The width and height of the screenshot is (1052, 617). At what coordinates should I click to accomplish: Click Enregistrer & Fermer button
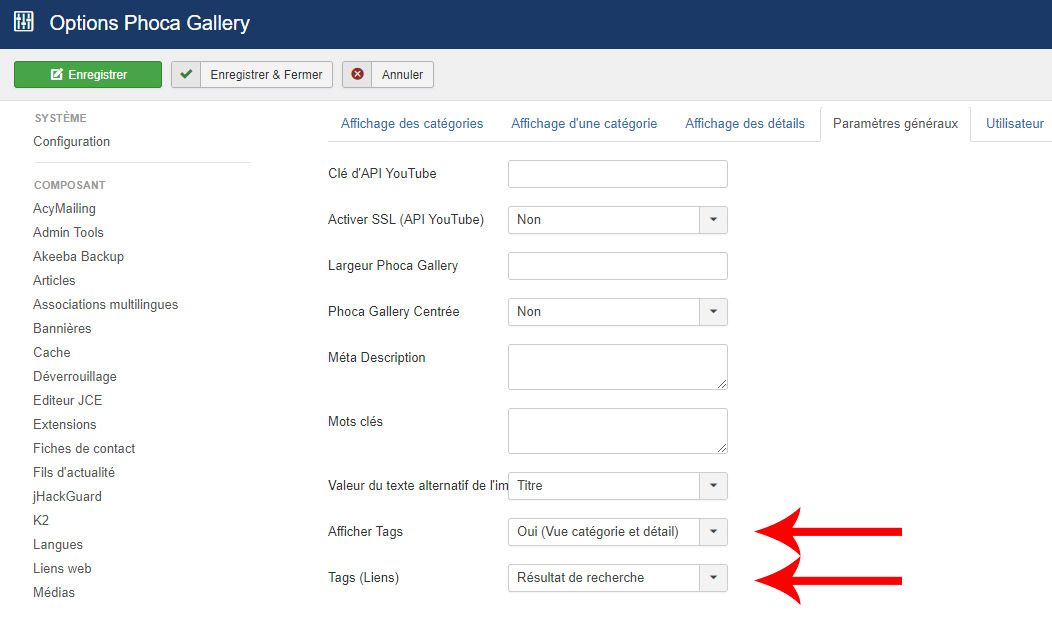[x=252, y=74]
